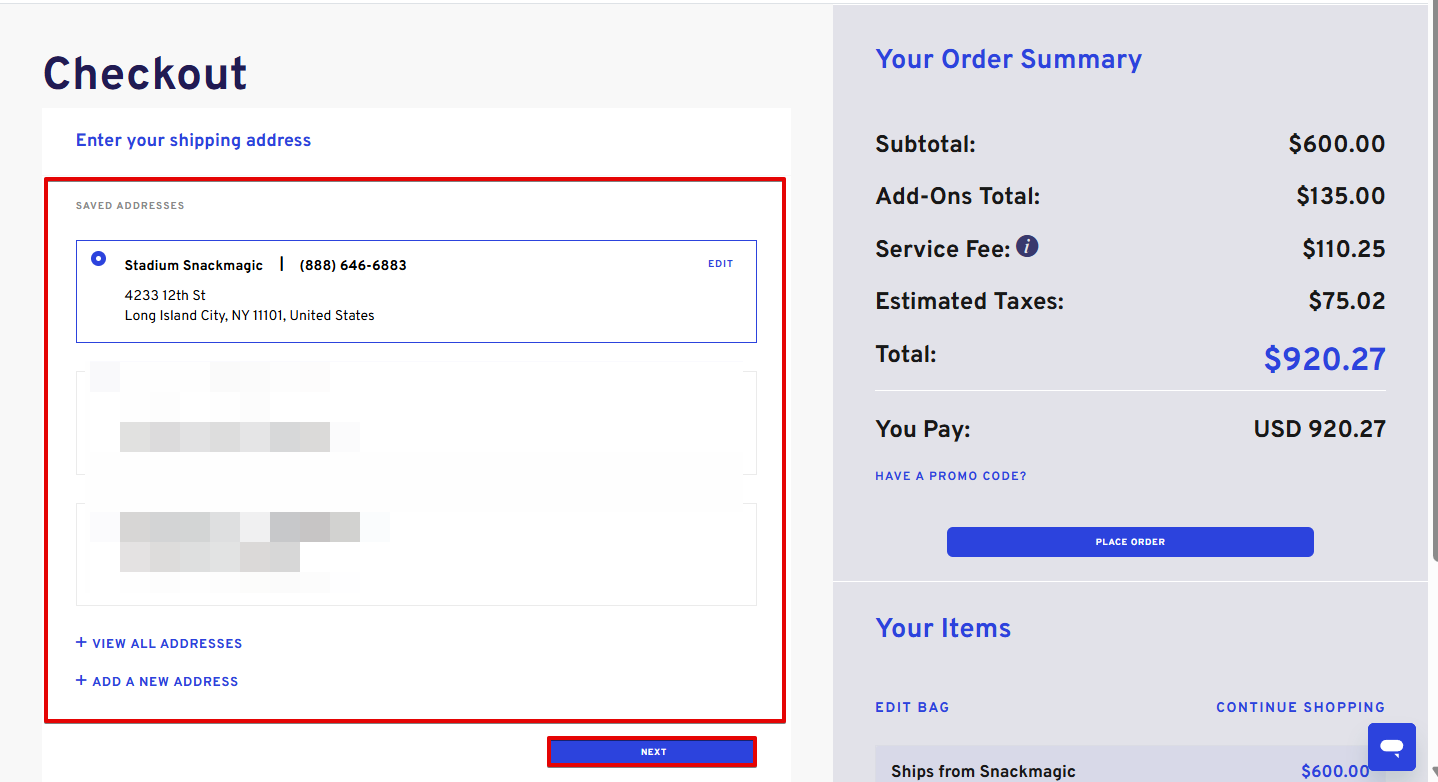
Task: Click the Service Fee info icon
Action: (x=1027, y=246)
